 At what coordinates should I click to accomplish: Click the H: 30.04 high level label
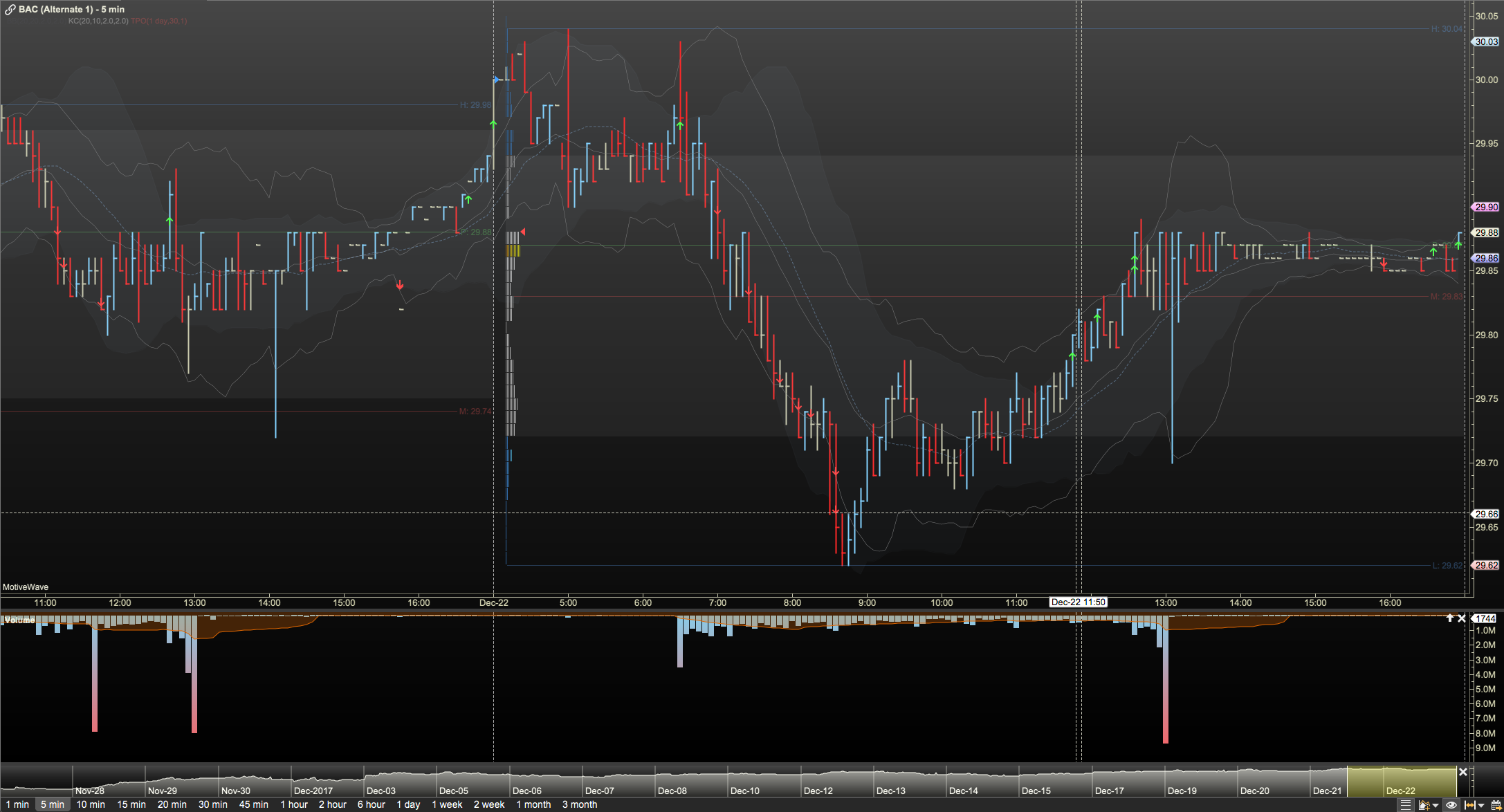[x=1447, y=29]
